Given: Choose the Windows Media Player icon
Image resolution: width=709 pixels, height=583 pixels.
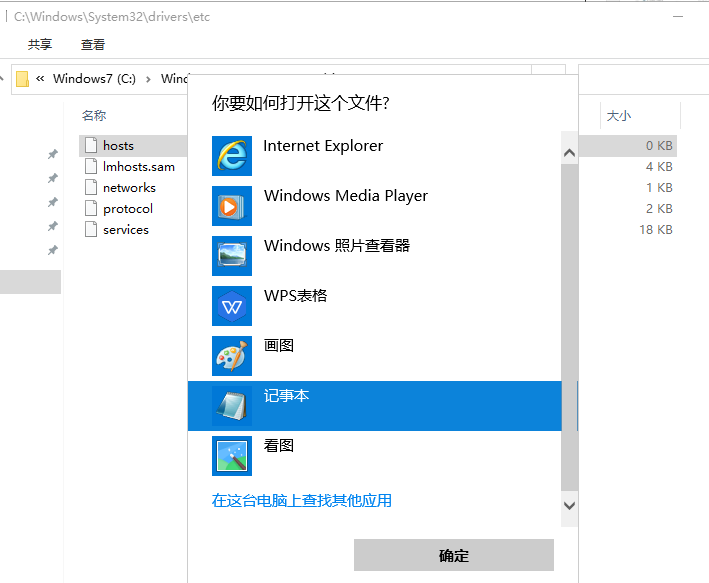Looking at the screenshot, I should tap(232, 206).
